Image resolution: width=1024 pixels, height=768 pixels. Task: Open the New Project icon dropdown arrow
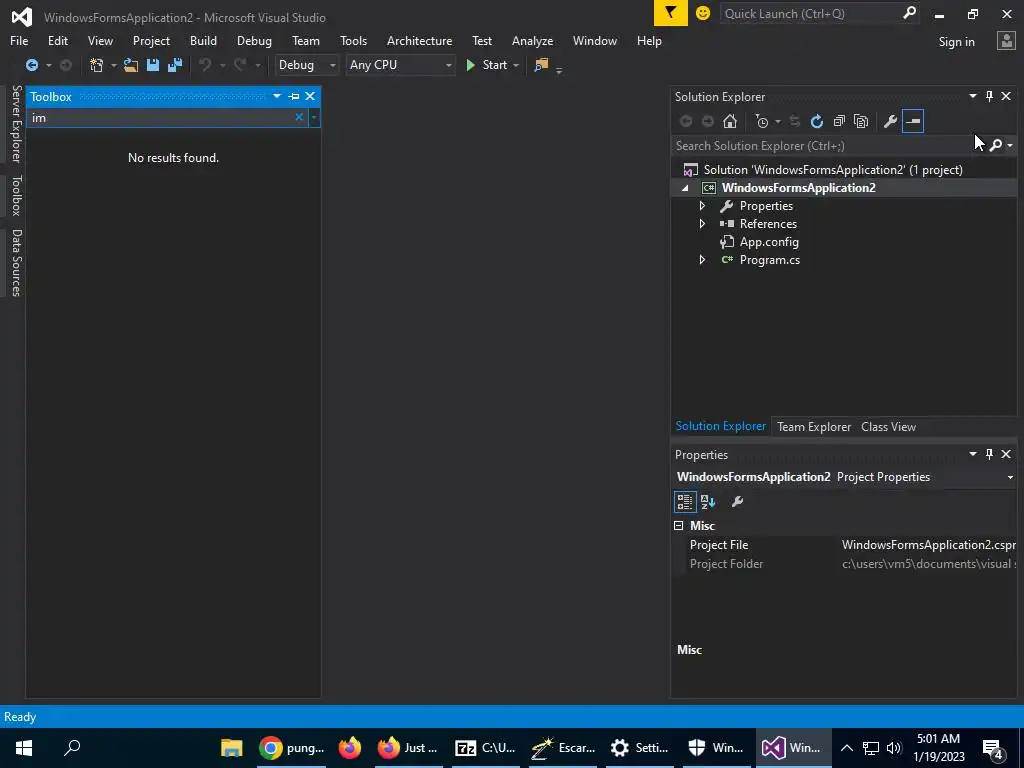pos(113,65)
